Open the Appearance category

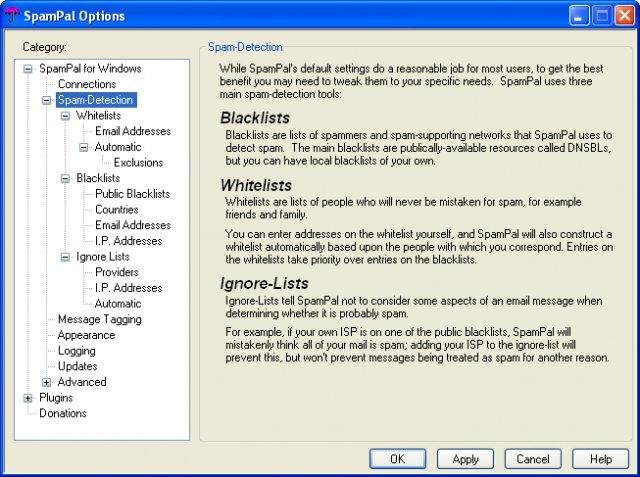pos(86,335)
